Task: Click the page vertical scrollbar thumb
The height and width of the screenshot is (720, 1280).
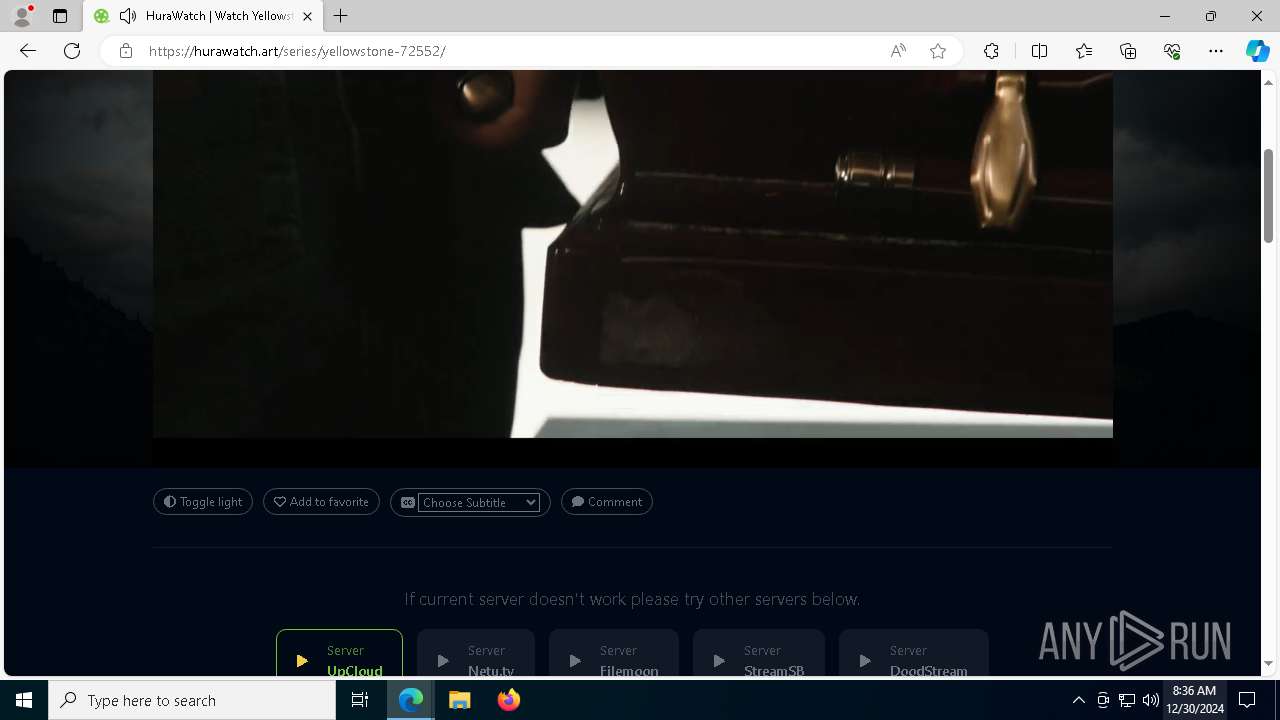Action: (1268, 195)
